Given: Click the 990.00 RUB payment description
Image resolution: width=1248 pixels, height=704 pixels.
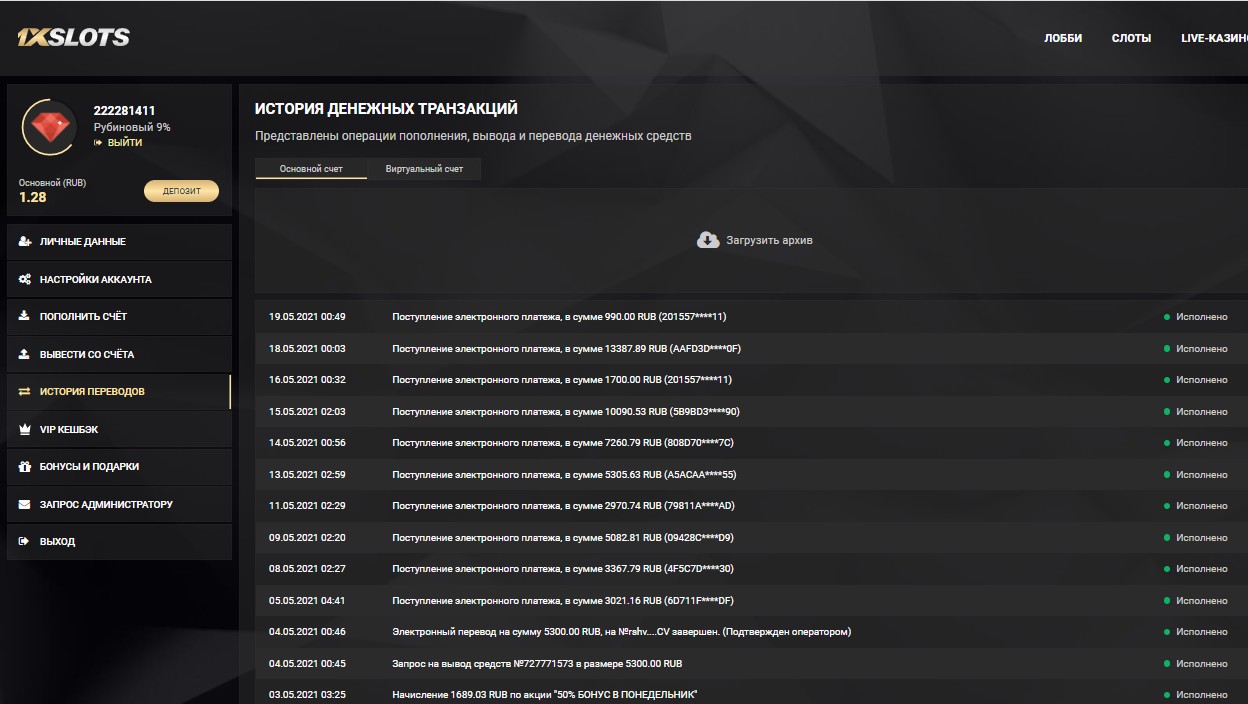Looking at the screenshot, I should pyautogui.click(x=559, y=317).
